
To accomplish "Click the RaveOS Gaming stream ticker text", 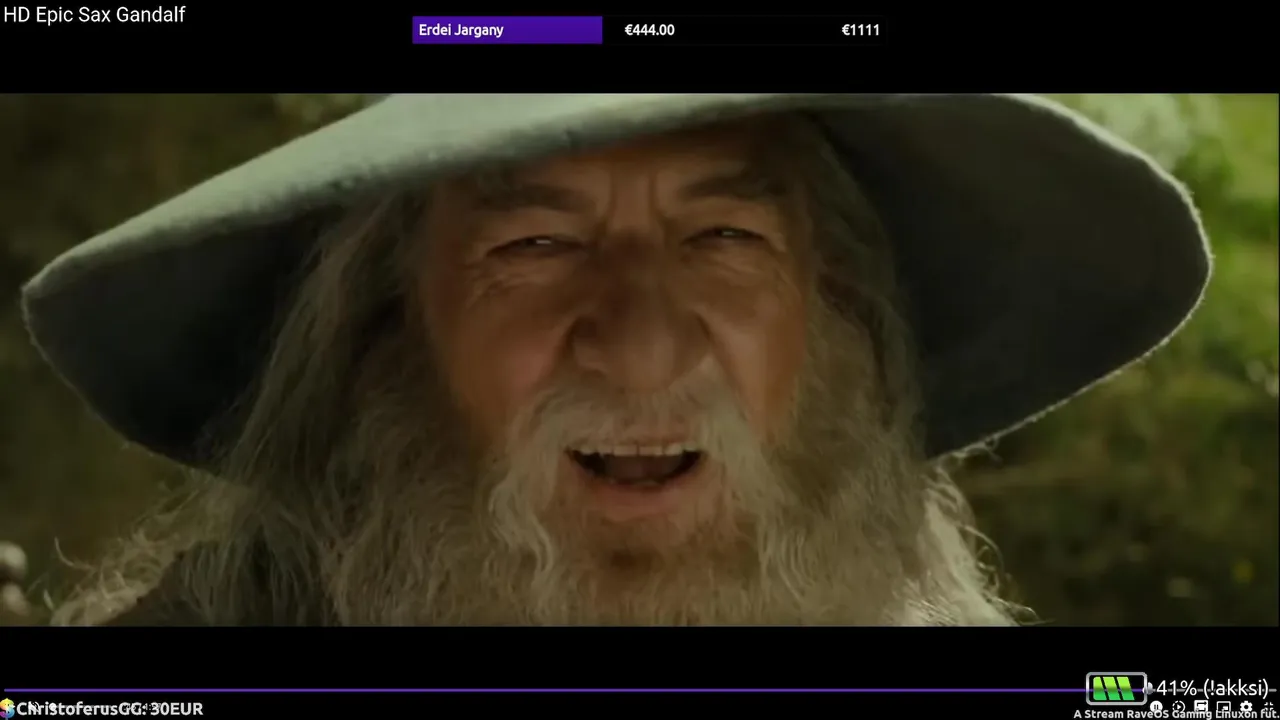I will tap(1177, 715).
